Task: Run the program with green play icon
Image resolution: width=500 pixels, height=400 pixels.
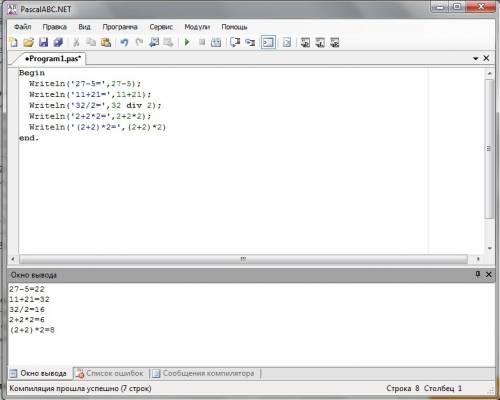Action: click(187, 42)
